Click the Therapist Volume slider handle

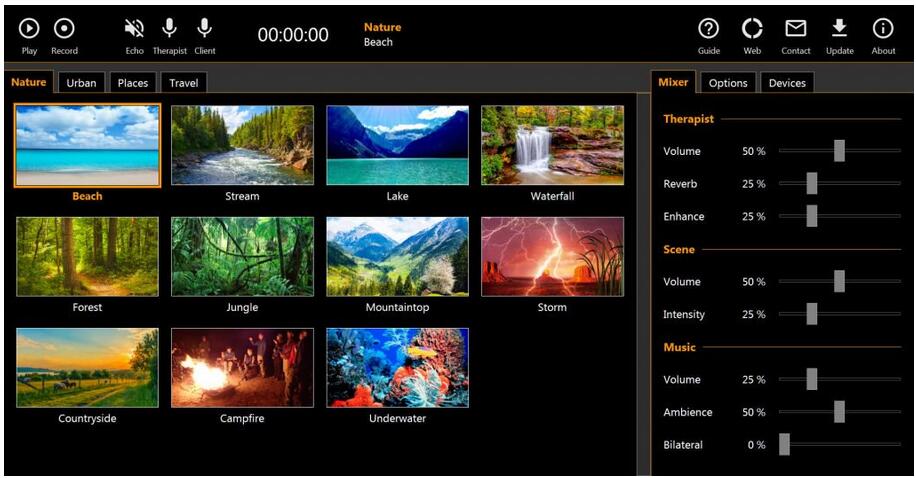pyautogui.click(x=839, y=151)
